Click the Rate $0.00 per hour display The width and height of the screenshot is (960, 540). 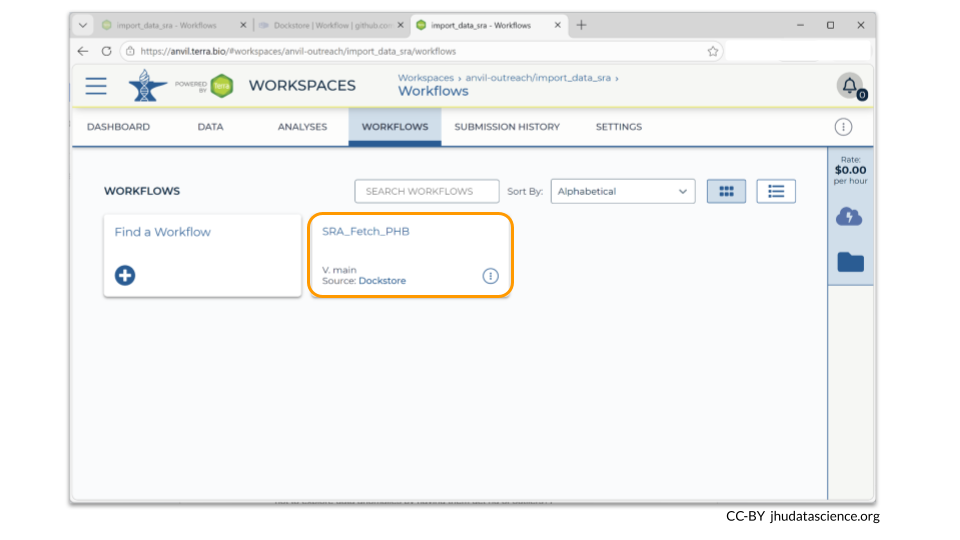tap(850, 170)
